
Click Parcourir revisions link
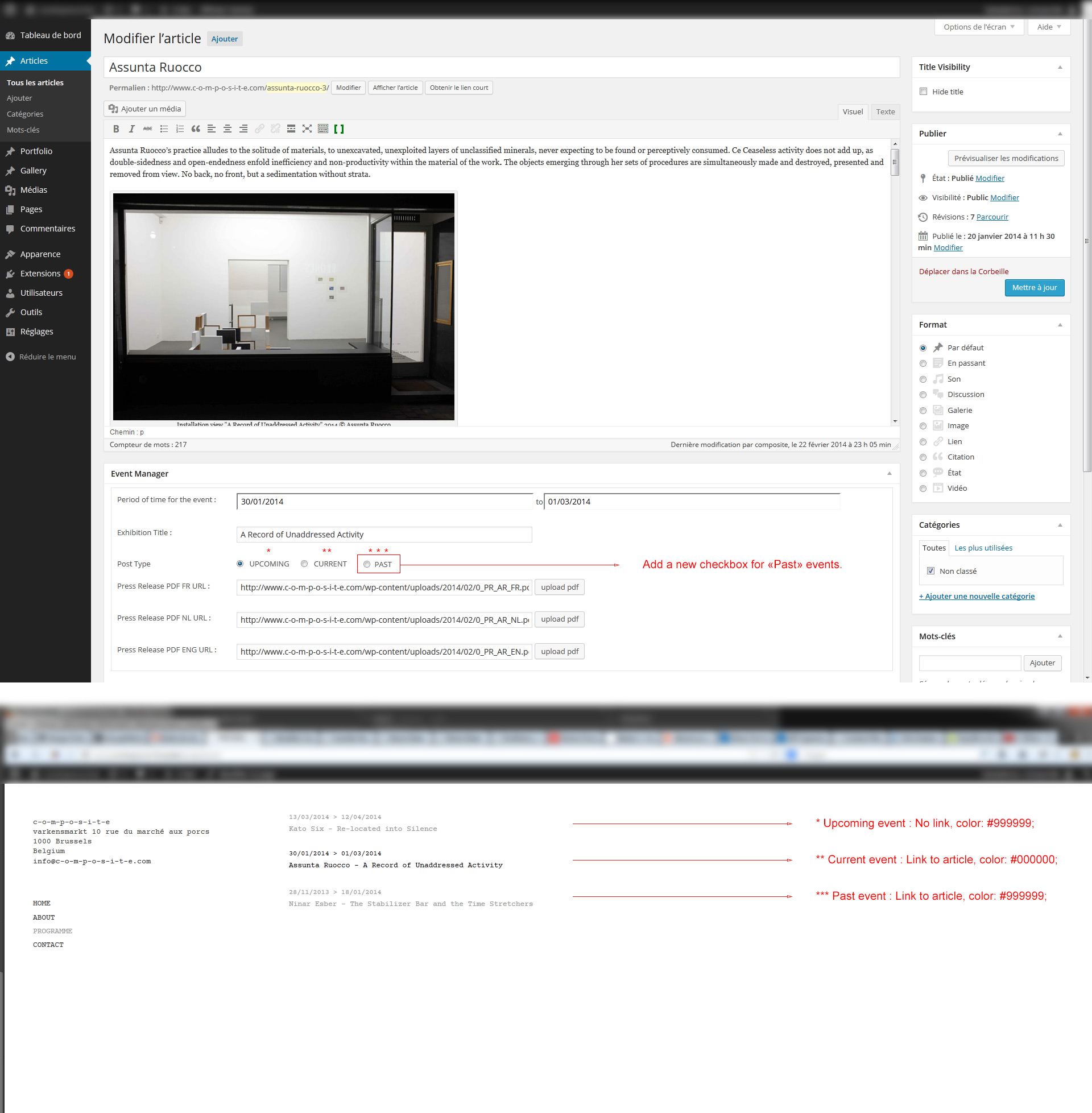point(992,217)
